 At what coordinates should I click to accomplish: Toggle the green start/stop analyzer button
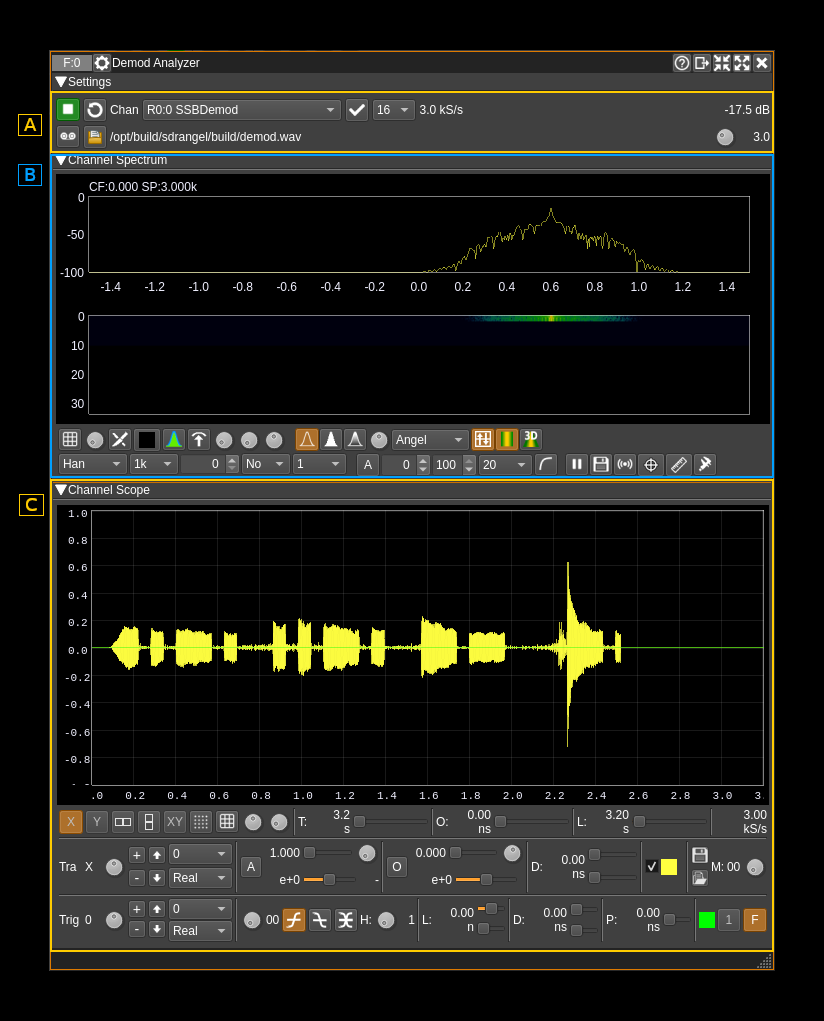68,110
